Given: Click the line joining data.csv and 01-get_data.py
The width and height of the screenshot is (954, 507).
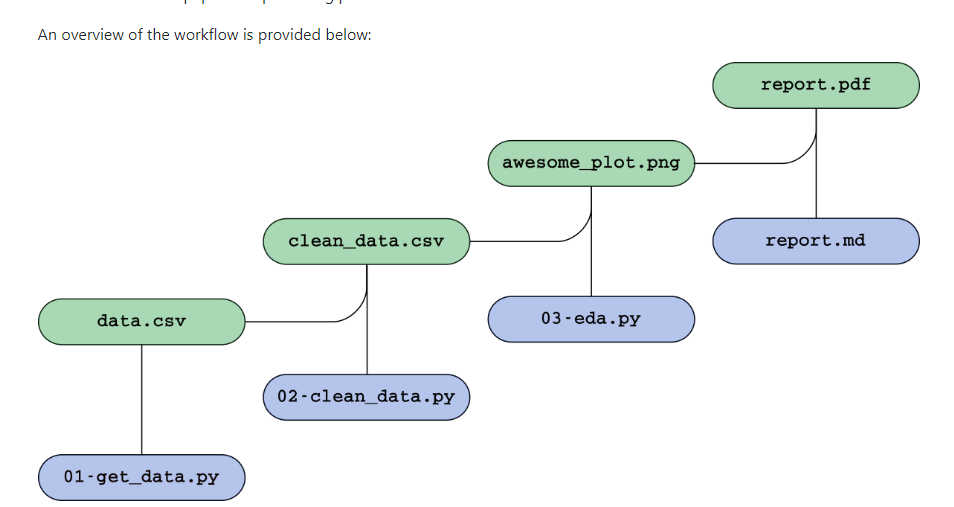Looking at the screenshot, I should [x=141, y=400].
